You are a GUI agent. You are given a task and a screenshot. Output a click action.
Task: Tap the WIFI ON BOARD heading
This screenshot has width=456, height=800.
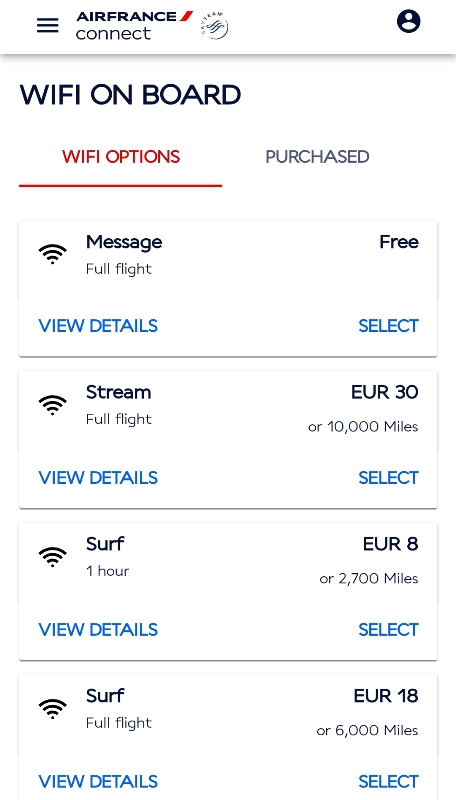tap(130, 95)
